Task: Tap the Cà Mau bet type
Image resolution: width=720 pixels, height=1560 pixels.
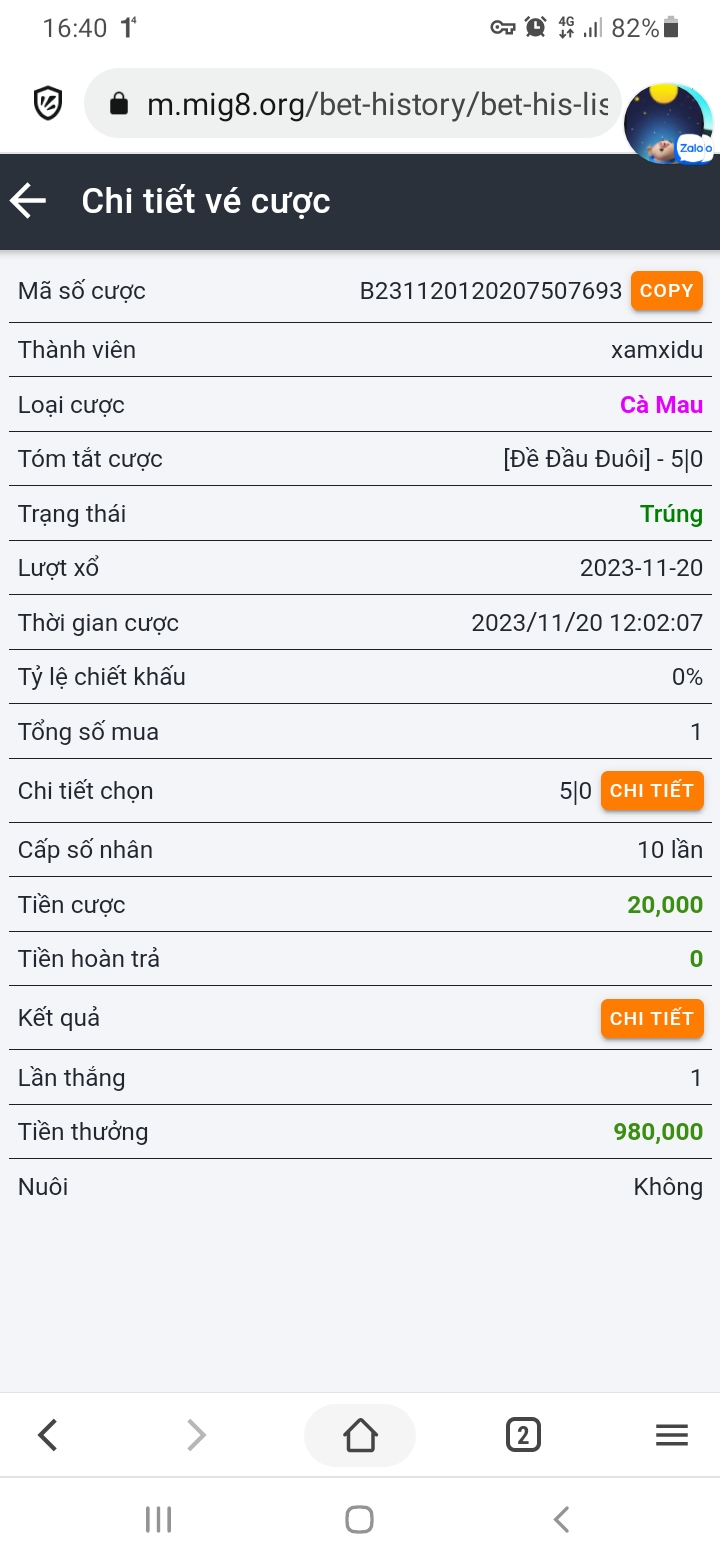Action: (661, 405)
